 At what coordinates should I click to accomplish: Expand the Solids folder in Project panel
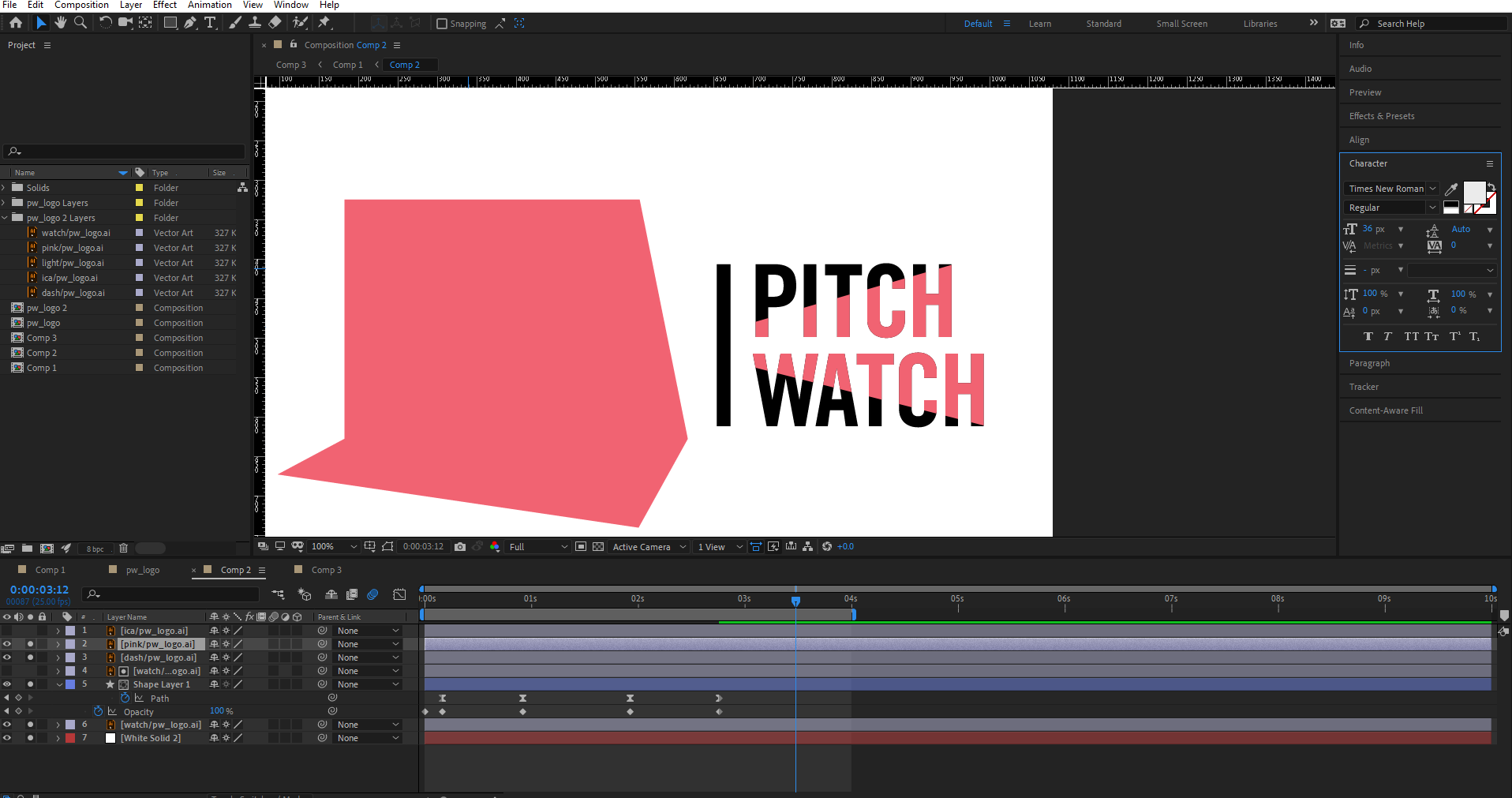pyautogui.click(x=6, y=187)
